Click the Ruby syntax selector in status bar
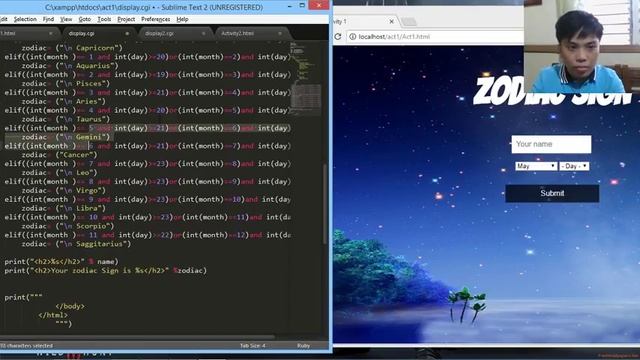 (x=303, y=346)
